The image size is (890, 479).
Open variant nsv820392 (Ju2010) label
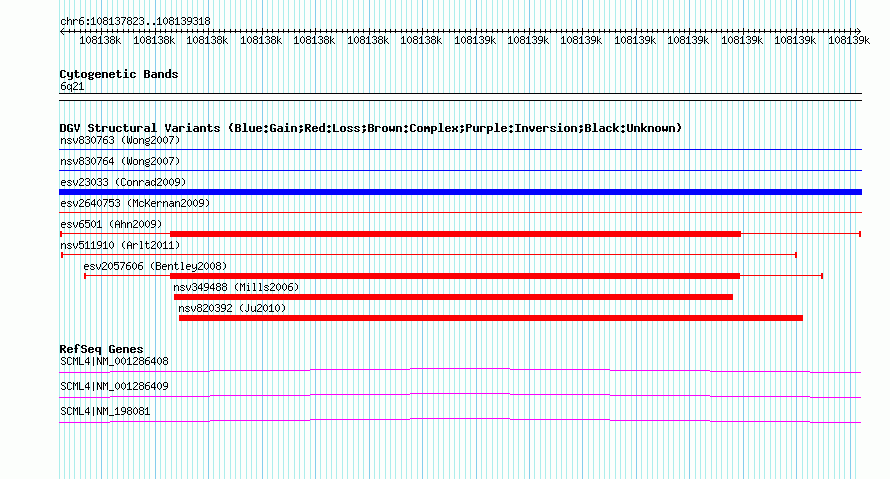[x=232, y=308]
